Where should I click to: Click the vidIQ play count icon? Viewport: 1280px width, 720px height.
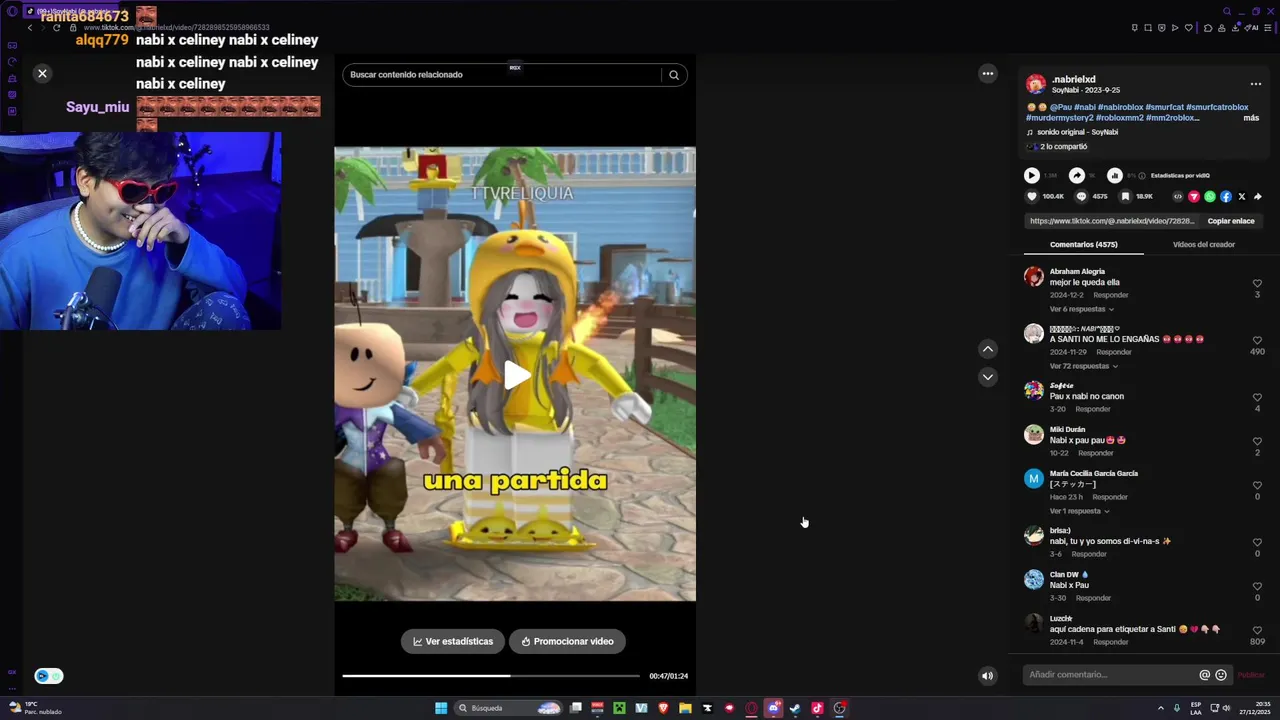(1031, 175)
